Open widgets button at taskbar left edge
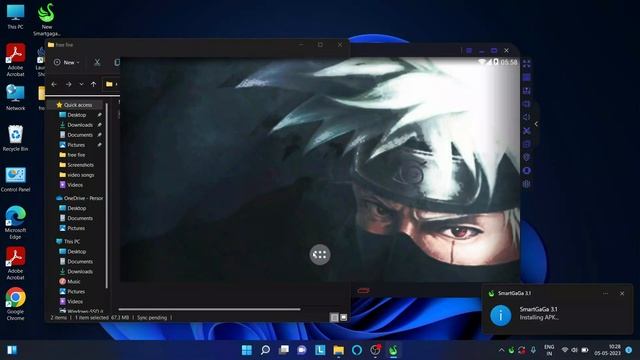This screenshot has width=640, height=360. pos(12,350)
